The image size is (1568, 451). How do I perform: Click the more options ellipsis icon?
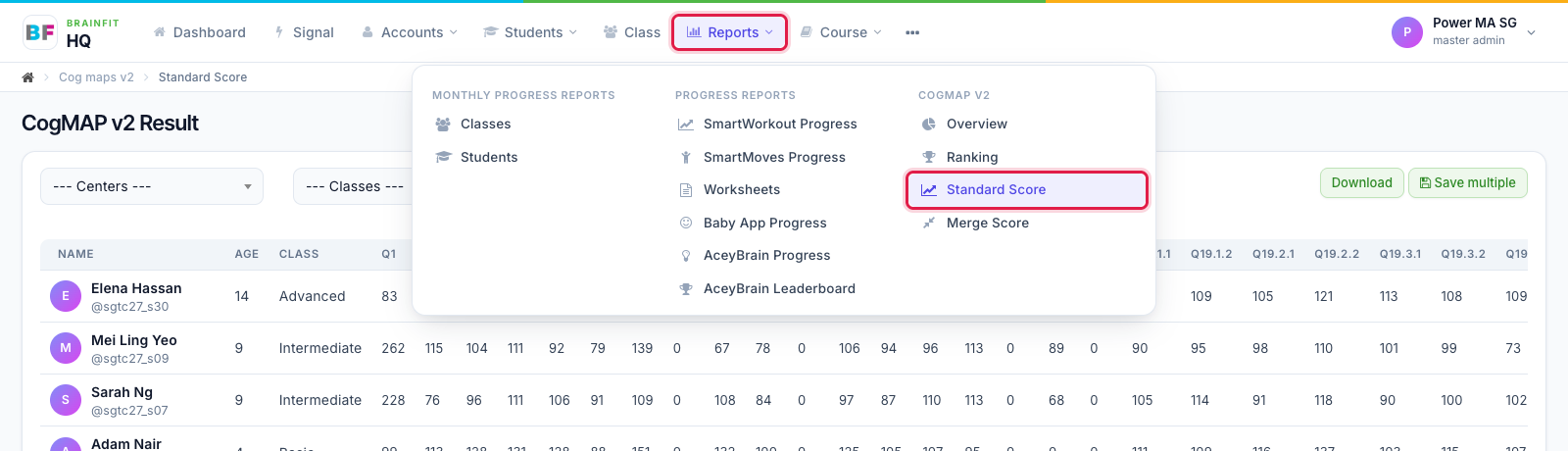[x=912, y=32]
